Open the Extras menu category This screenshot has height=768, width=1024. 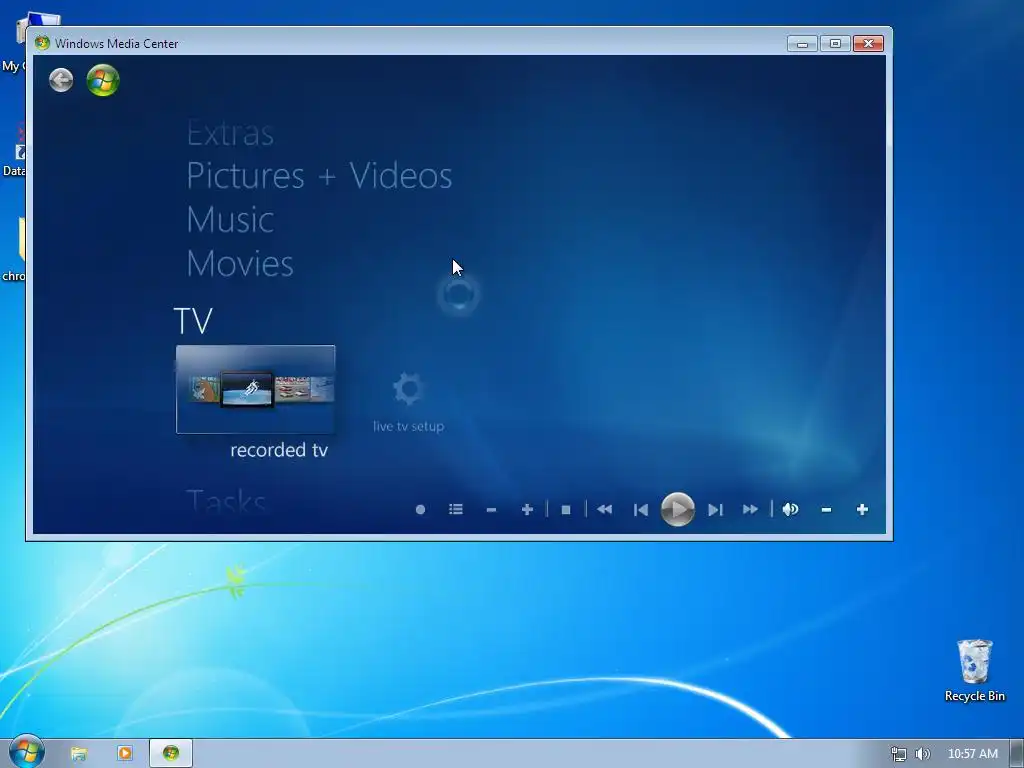point(230,133)
